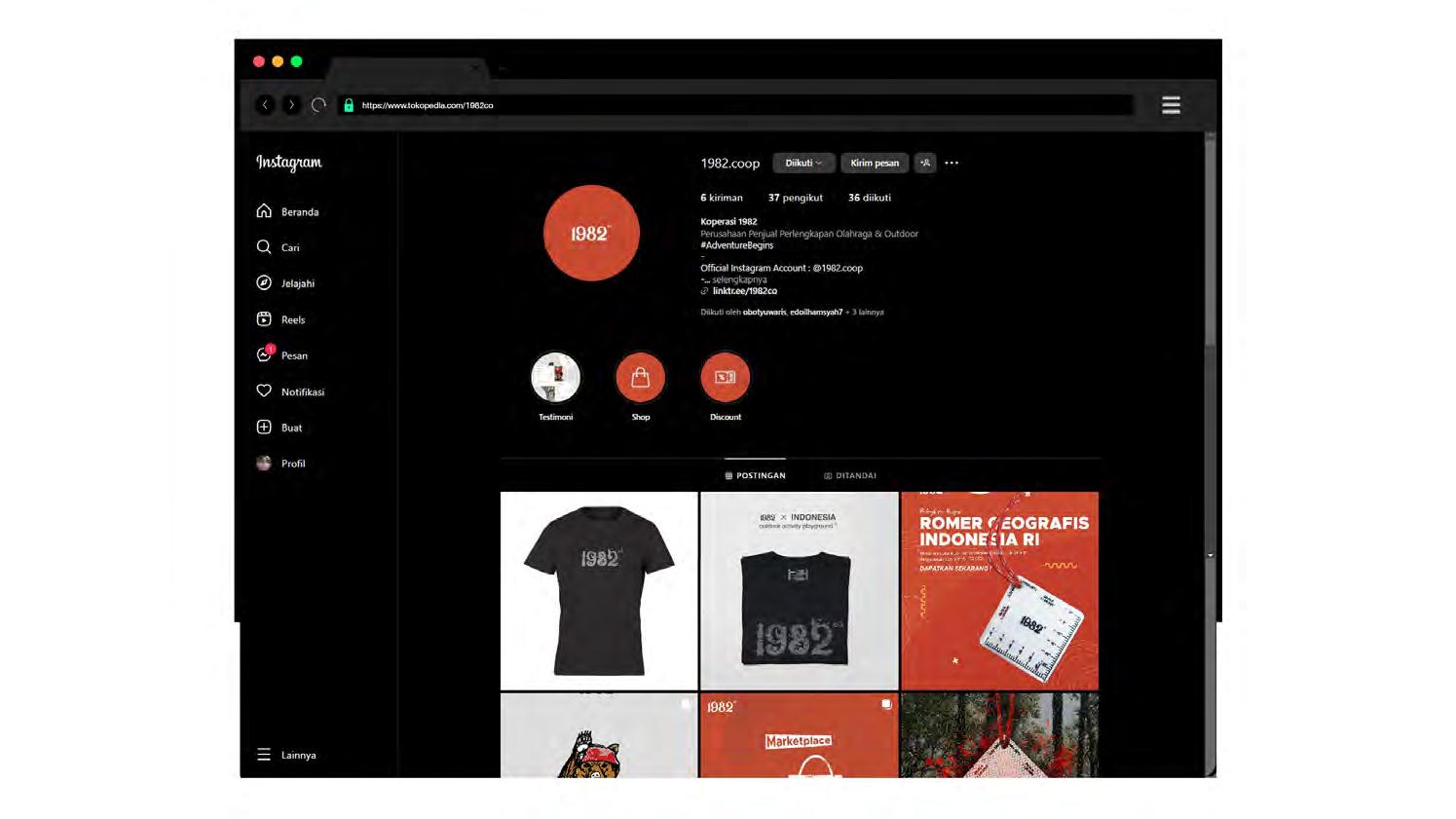Click the Koperasi 1982 profile name
1456x819 pixels.
pyautogui.click(x=728, y=222)
